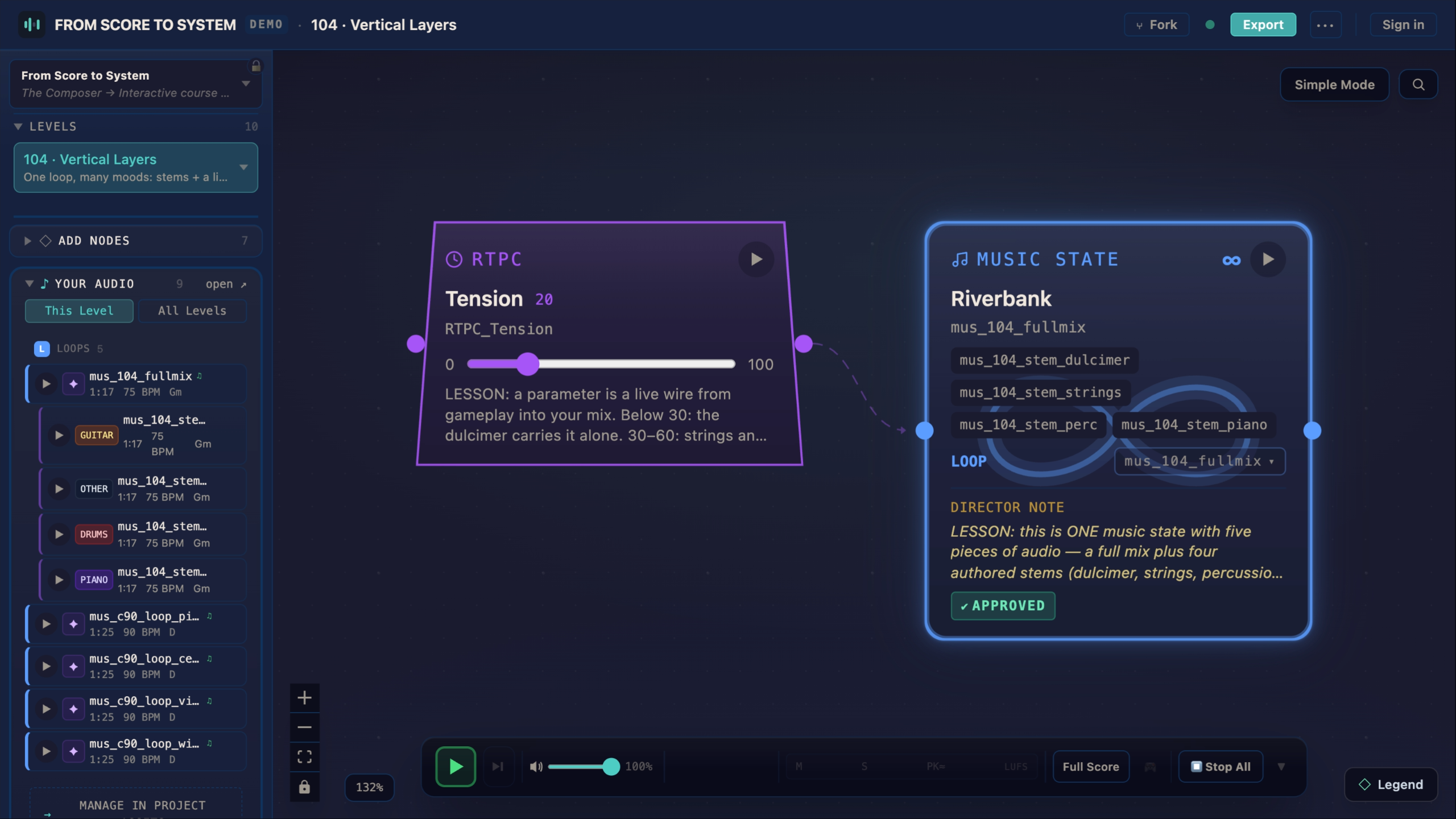
Task: Open the search icon button
Action: pos(1418,85)
